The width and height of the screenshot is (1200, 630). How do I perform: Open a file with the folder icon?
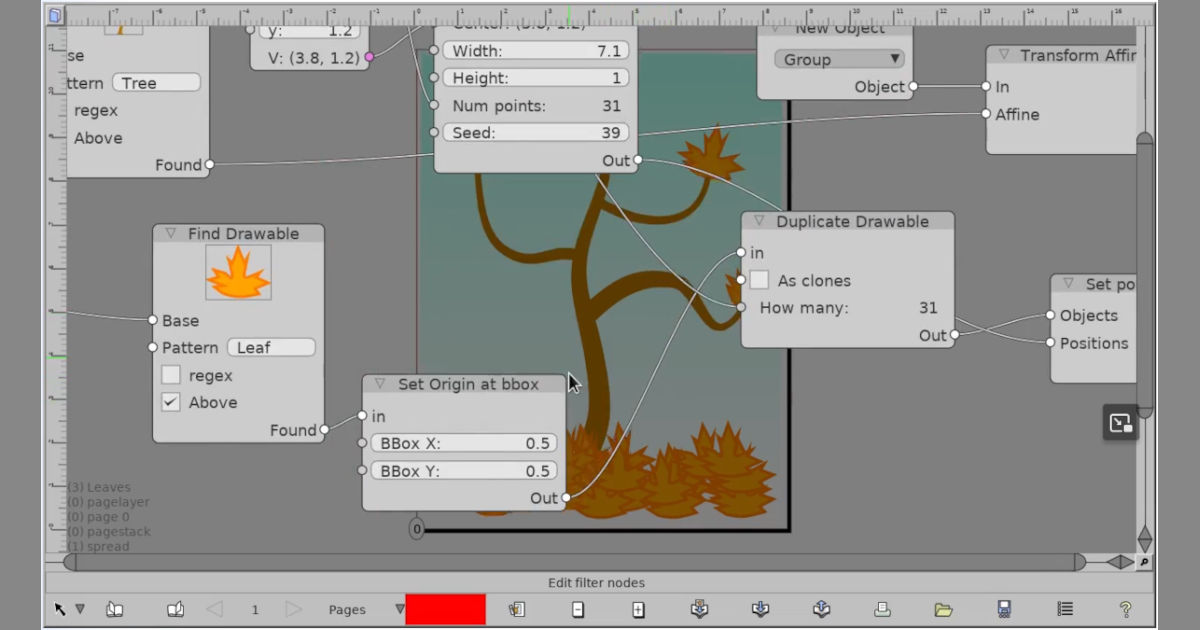tap(943, 609)
